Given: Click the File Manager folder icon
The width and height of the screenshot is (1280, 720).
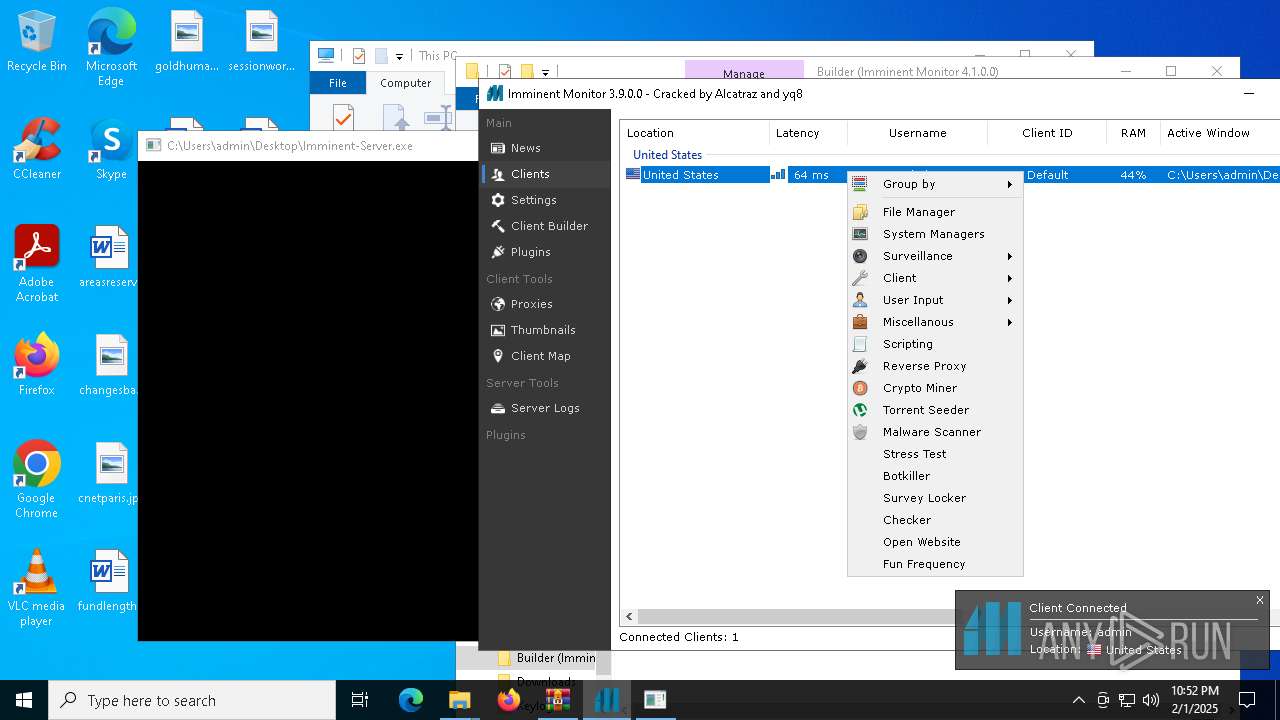Looking at the screenshot, I should (x=860, y=212).
